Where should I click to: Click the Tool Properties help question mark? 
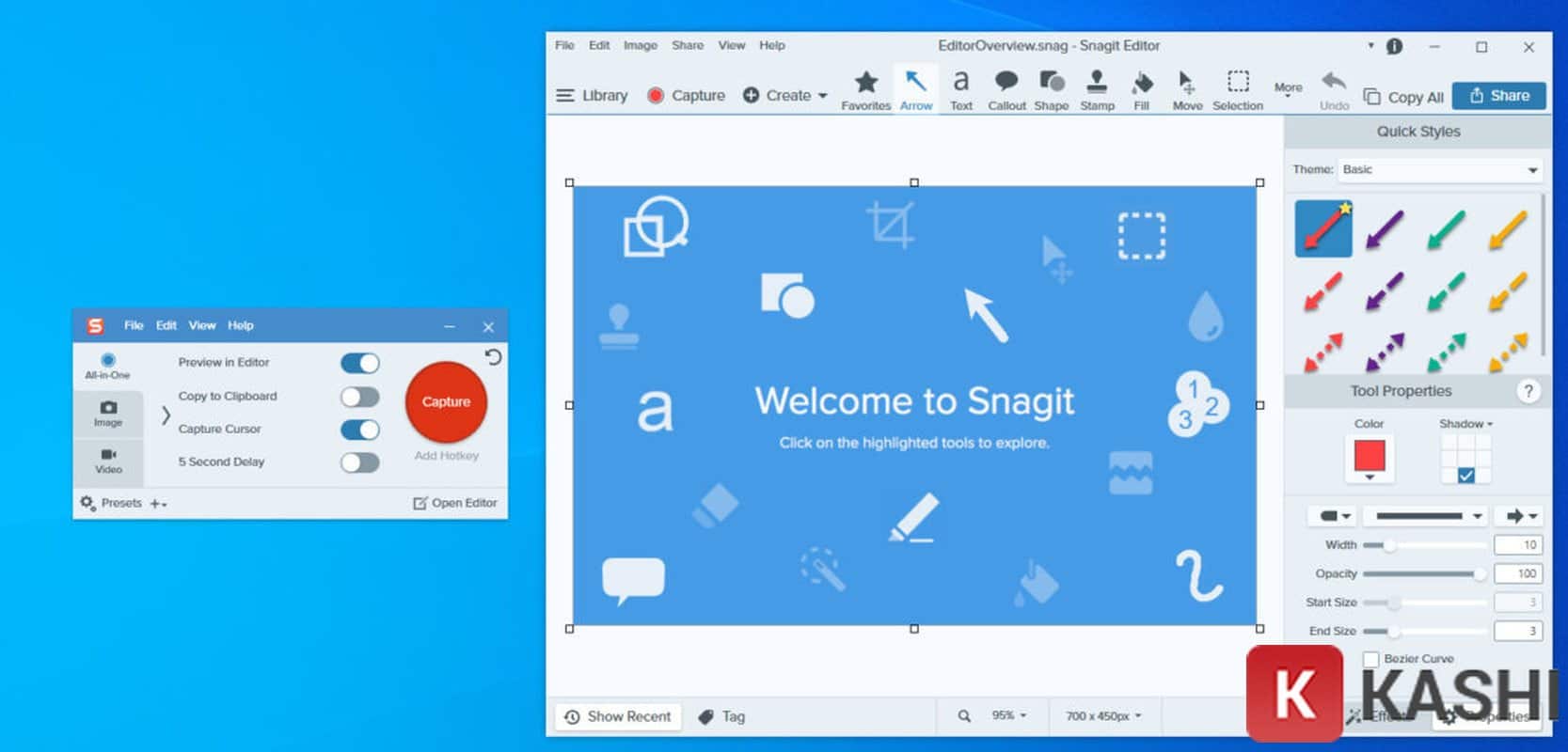(x=1528, y=391)
